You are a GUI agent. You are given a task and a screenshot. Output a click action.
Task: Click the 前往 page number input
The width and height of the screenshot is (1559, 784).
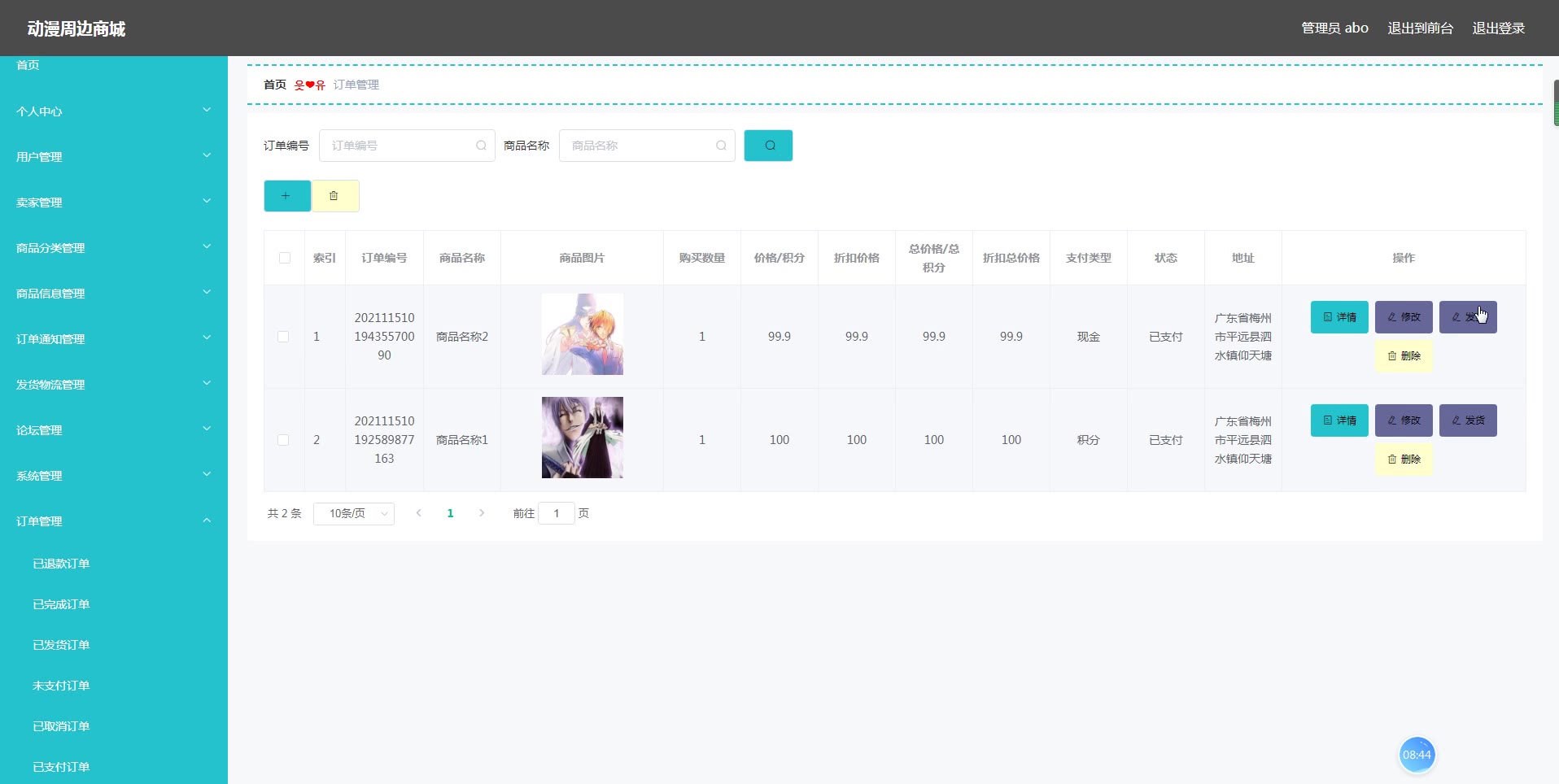coord(557,513)
